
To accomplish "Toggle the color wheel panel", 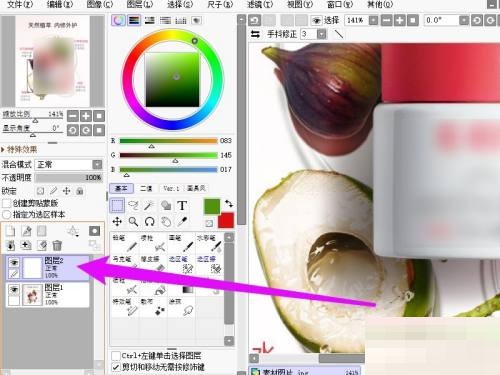I will click(x=118, y=20).
